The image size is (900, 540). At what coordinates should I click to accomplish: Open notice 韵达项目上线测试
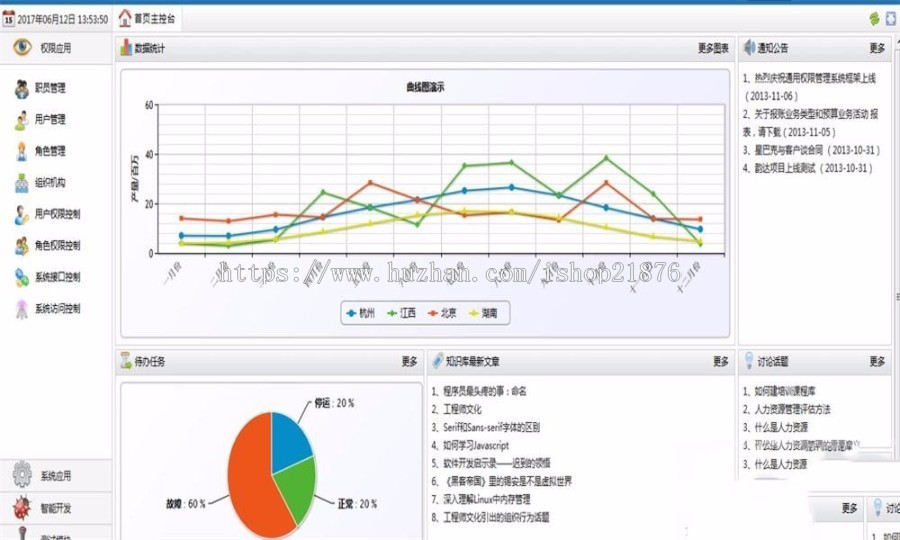click(x=808, y=169)
